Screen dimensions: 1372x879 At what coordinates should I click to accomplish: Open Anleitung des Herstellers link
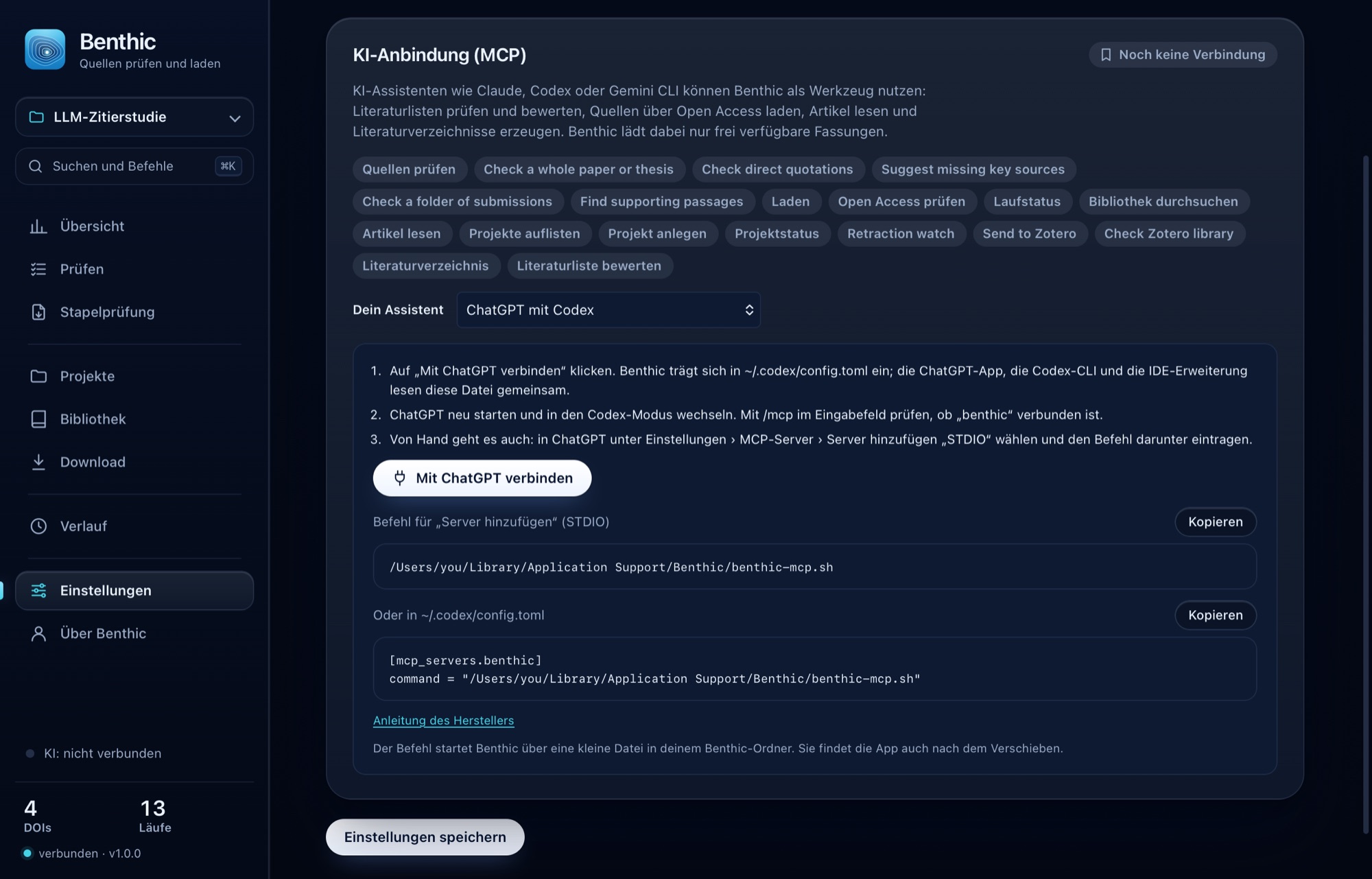click(443, 720)
